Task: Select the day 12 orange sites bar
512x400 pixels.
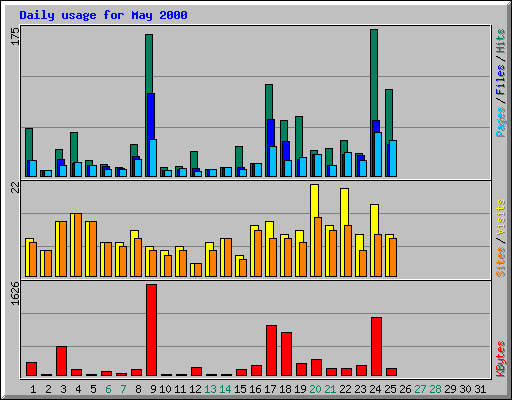Action: pyautogui.click(x=198, y=270)
